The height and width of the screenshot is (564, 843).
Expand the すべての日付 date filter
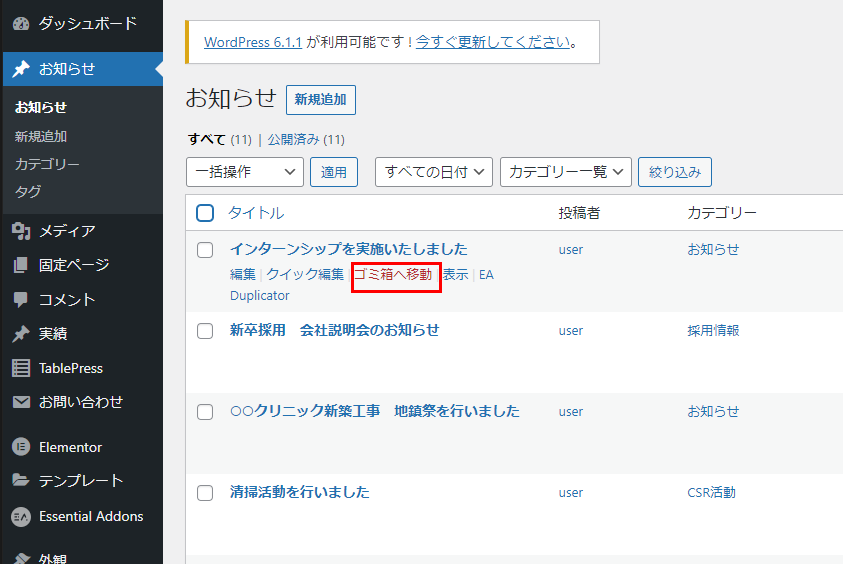pos(434,172)
